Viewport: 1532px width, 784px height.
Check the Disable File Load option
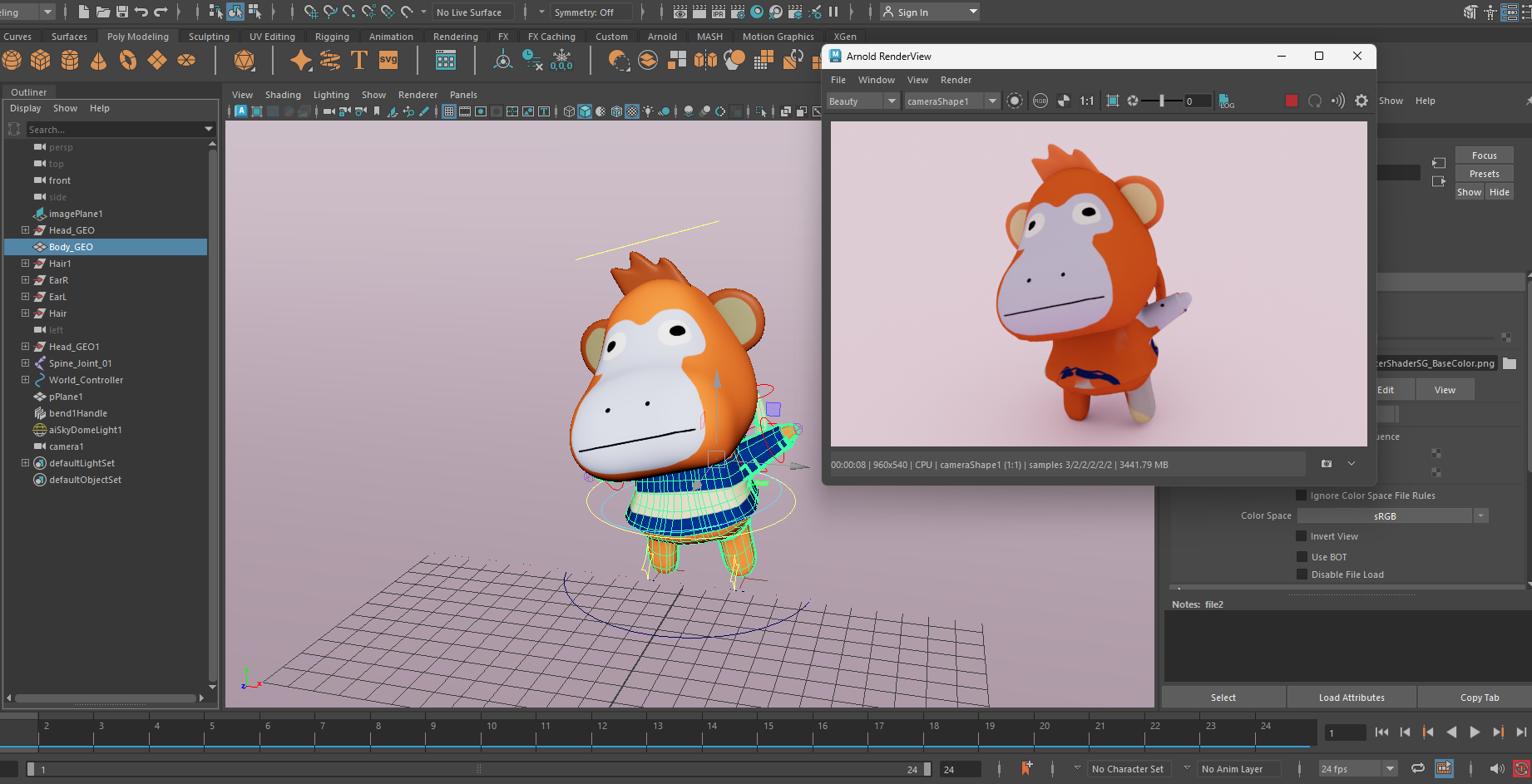1303,574
